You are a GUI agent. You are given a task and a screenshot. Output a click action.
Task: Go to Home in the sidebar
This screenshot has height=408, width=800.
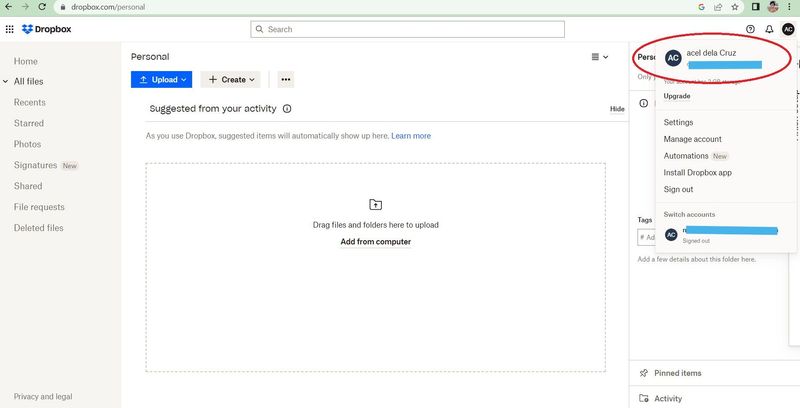click(x=26, y=61)
